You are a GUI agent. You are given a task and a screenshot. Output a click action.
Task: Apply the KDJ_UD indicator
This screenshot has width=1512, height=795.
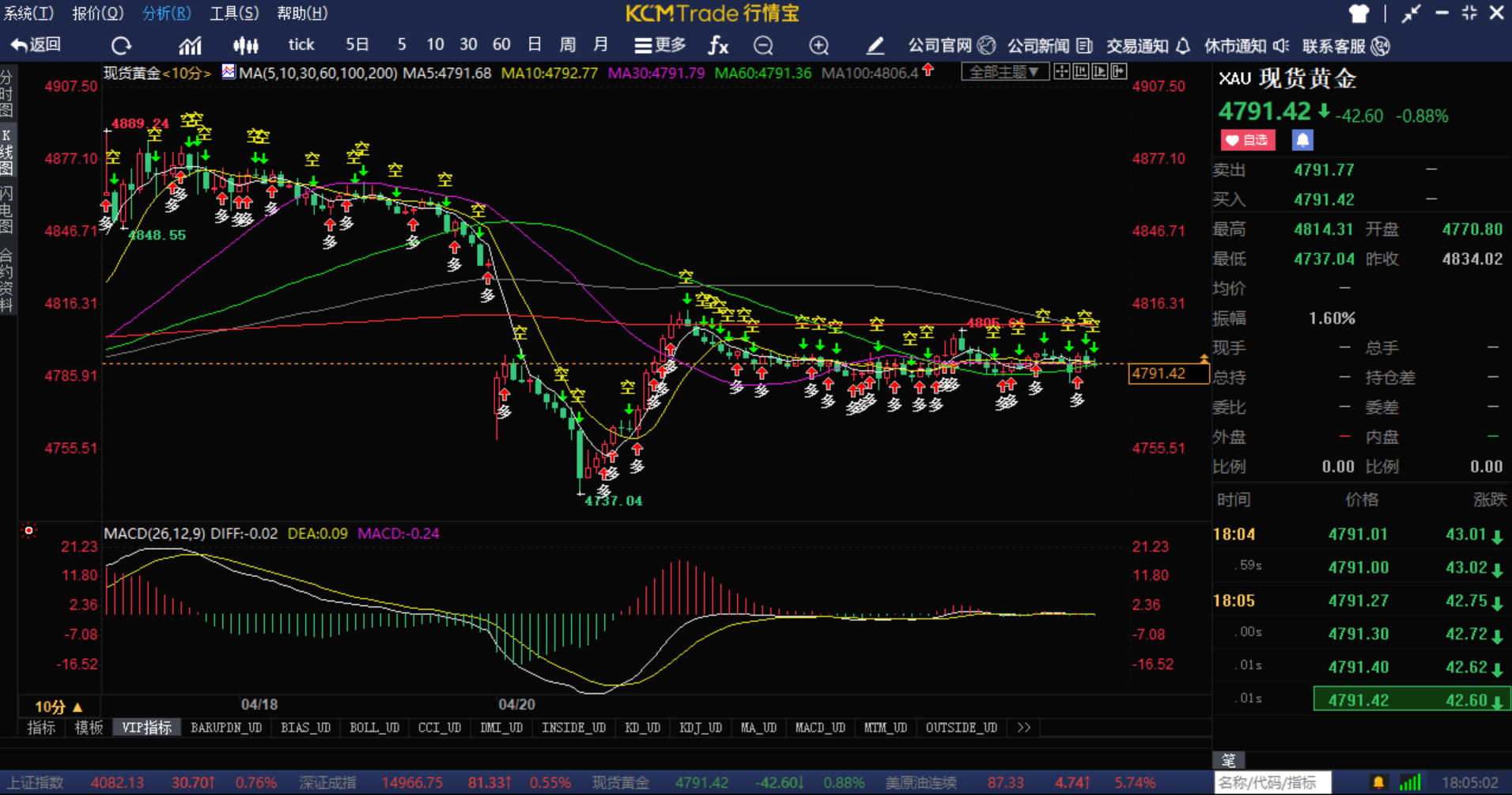point(701,728)
